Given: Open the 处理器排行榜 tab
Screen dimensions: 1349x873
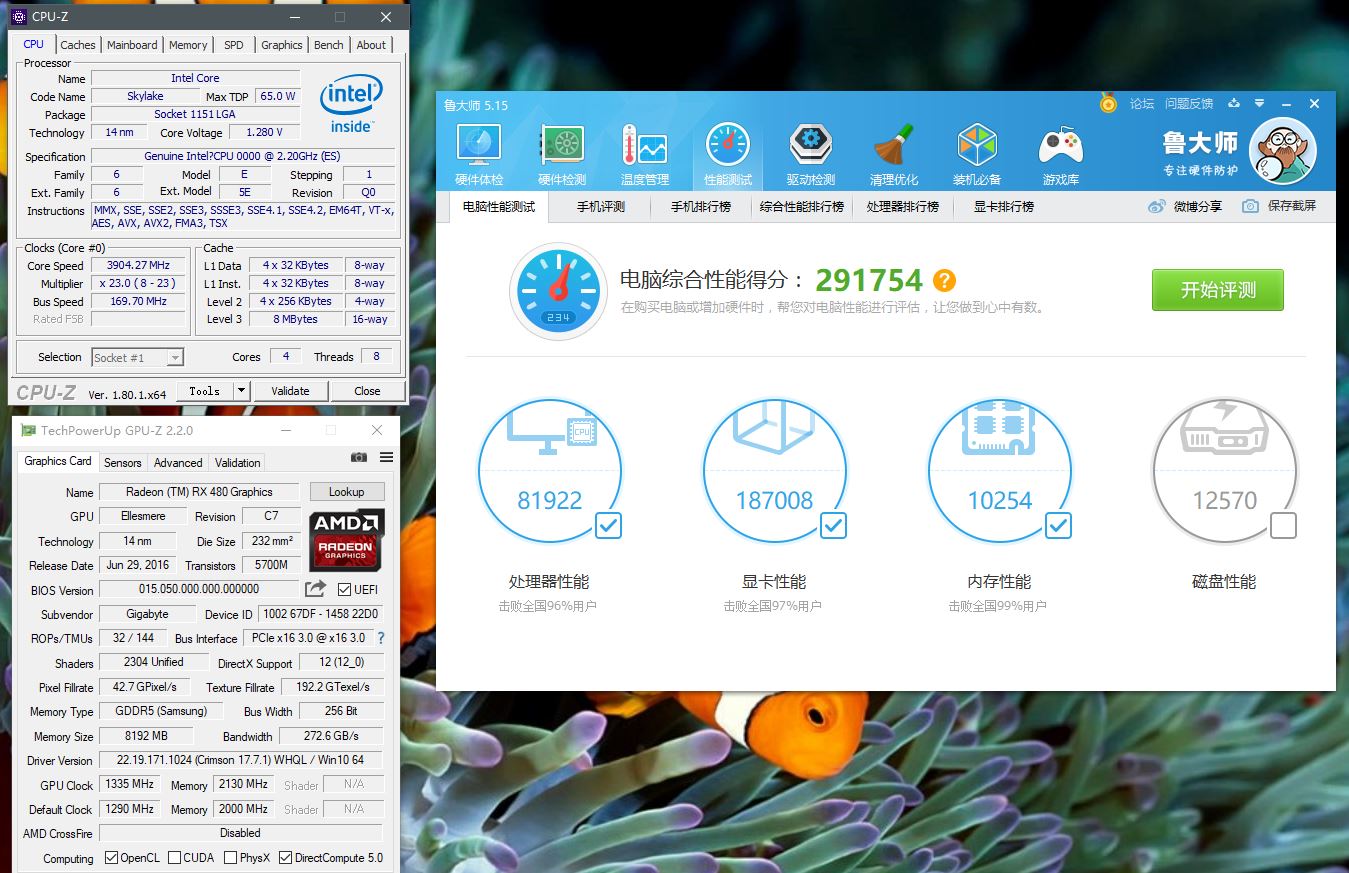Looking at the screenshot, I should click(903, 207).
